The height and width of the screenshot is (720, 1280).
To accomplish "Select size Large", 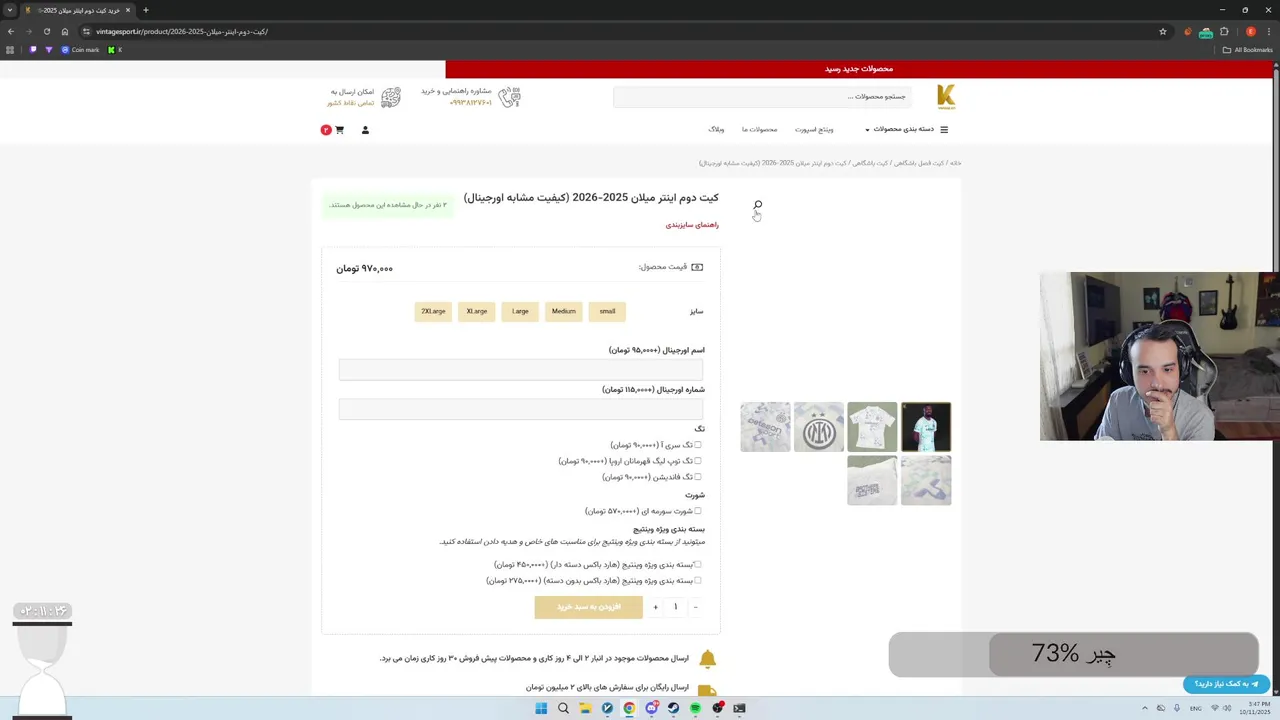I will click(x=520, y=311).
